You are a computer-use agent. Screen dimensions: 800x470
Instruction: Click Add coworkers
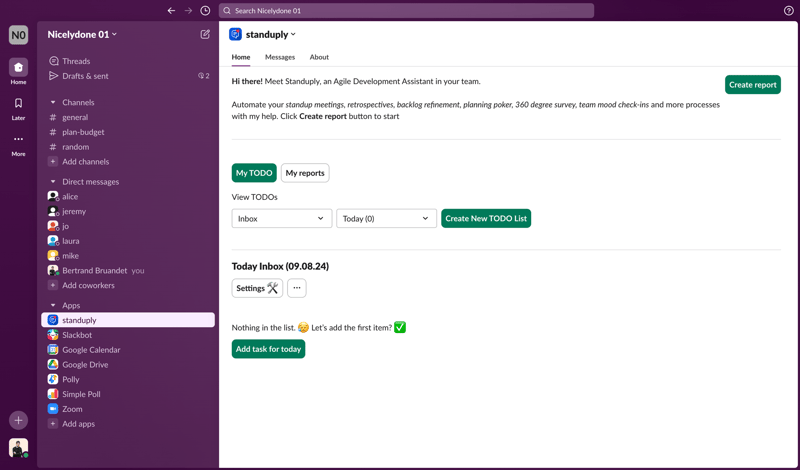coord(128,285)
